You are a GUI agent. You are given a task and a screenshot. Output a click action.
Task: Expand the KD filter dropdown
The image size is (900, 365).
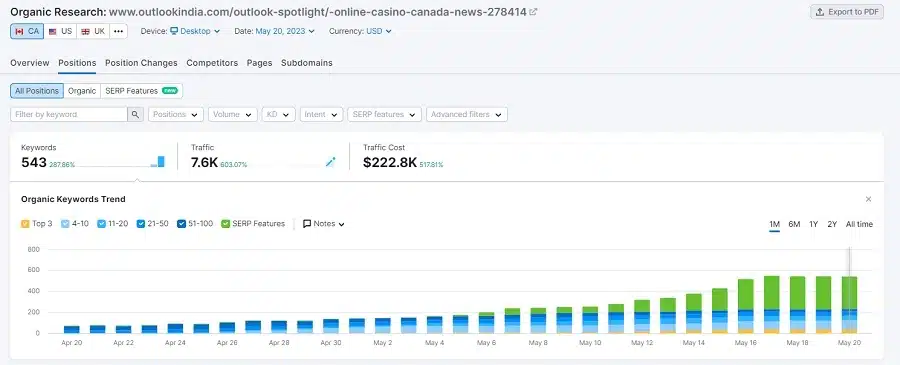278,114
